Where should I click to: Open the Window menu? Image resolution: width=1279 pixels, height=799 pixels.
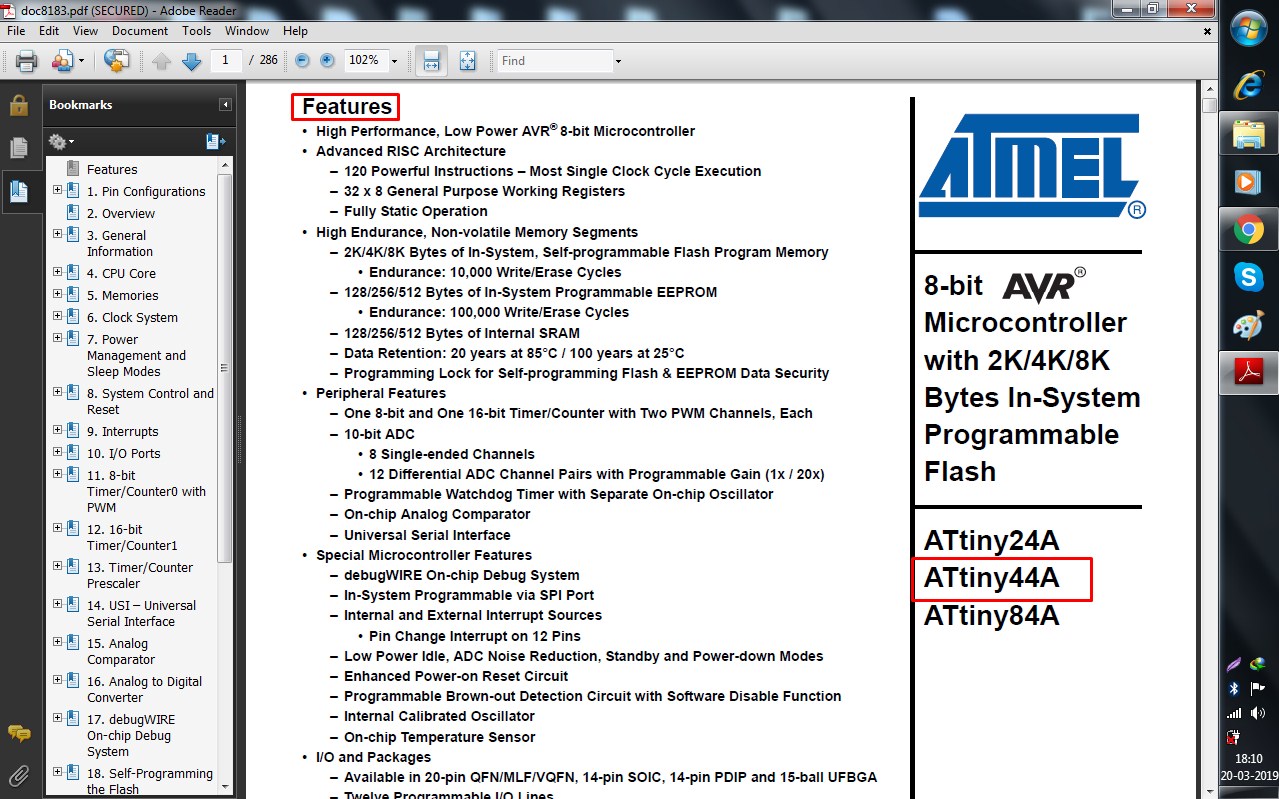[x=247, y=31]
